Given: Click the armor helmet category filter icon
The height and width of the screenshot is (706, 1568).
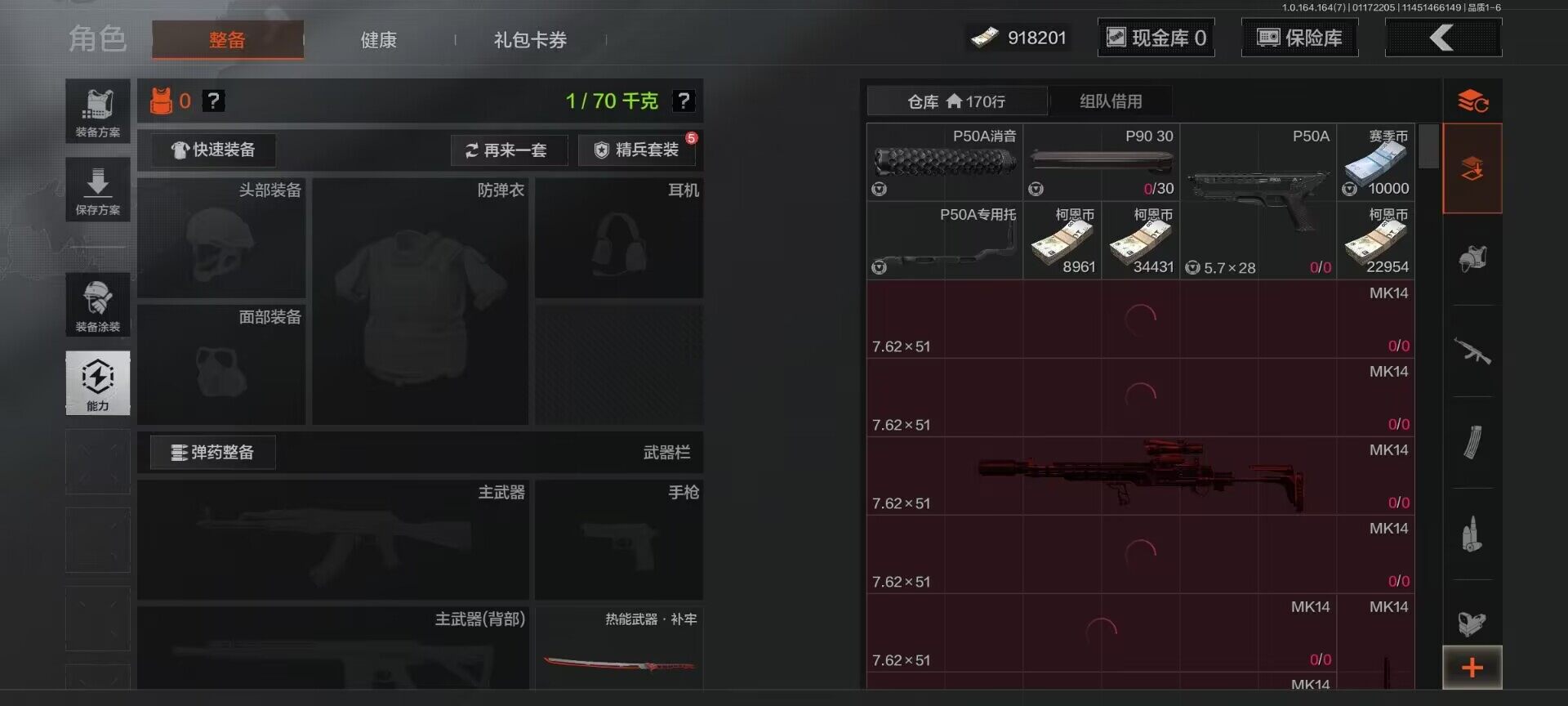Looking at the screenshot, I should click(x=1472, y=260).
